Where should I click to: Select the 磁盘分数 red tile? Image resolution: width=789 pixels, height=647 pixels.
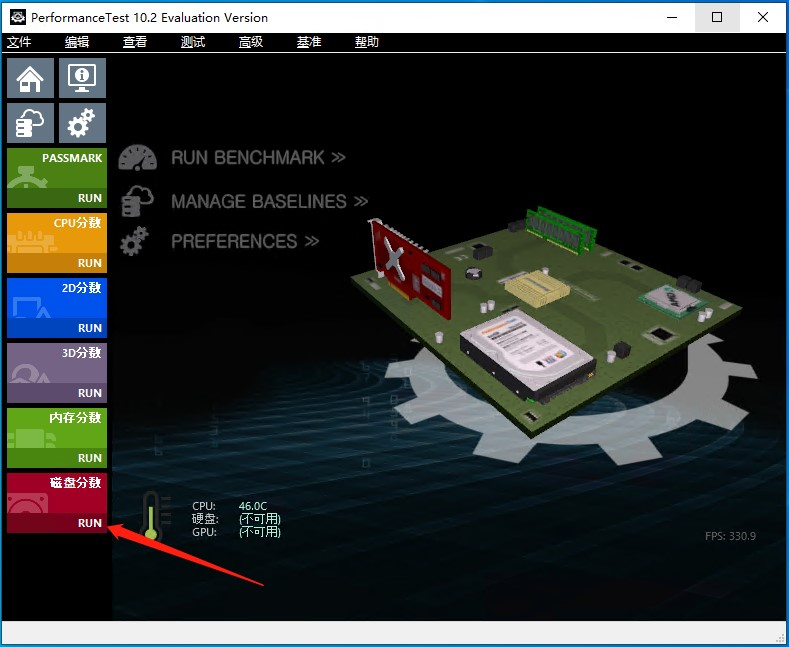(x=57, y=503)
